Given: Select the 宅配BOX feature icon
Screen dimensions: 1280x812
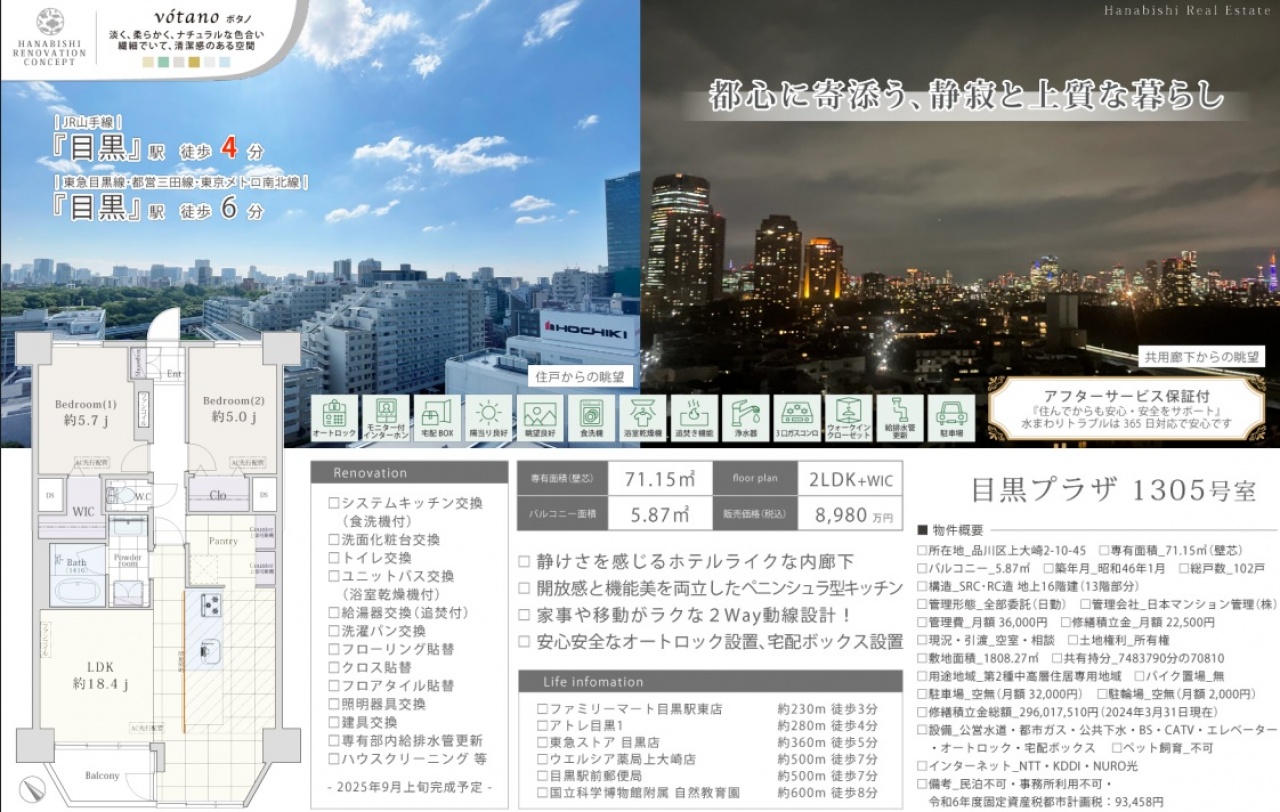Looking at the screenshot, I should click(x=436, y=419).
